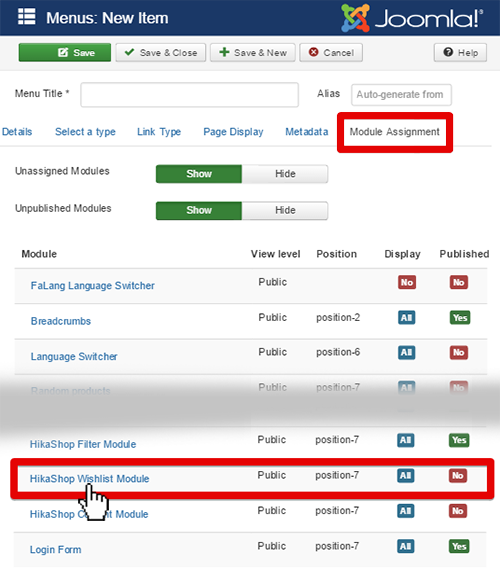Click the Menus grid icon in header

[x=27, y=17]
